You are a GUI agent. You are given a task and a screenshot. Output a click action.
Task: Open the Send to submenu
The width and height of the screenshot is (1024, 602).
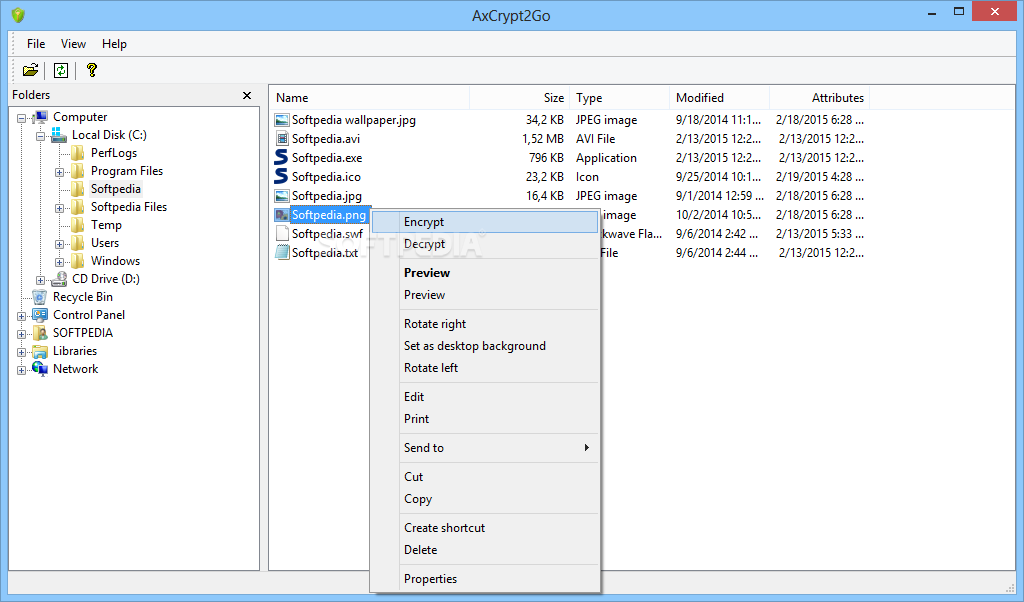click(x=485, y=448)
